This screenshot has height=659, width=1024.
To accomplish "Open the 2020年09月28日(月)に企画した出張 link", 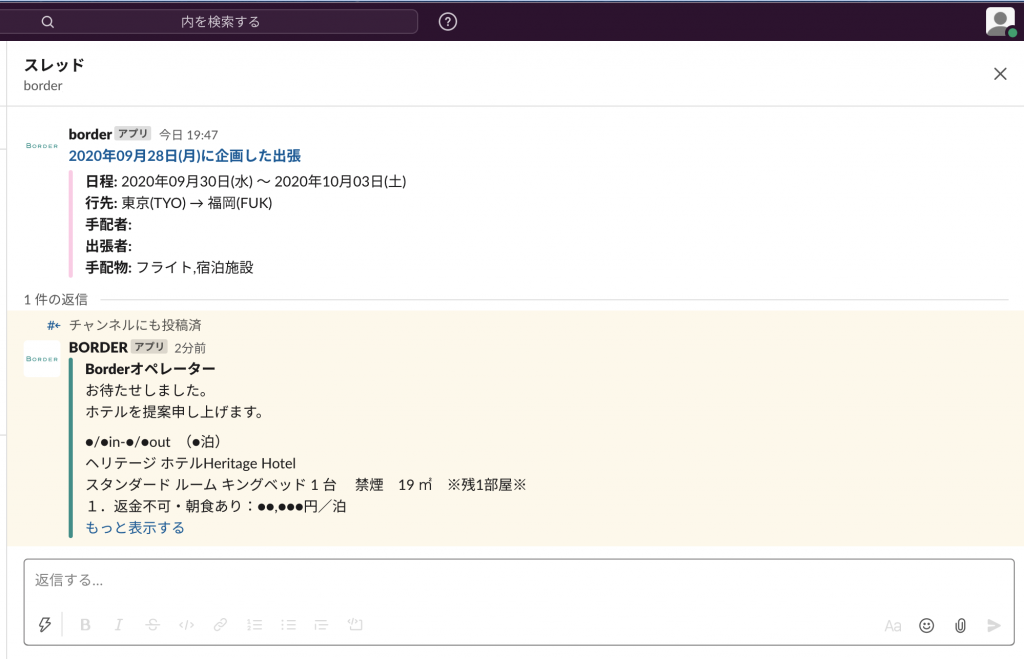I will [x=184, y=156].
